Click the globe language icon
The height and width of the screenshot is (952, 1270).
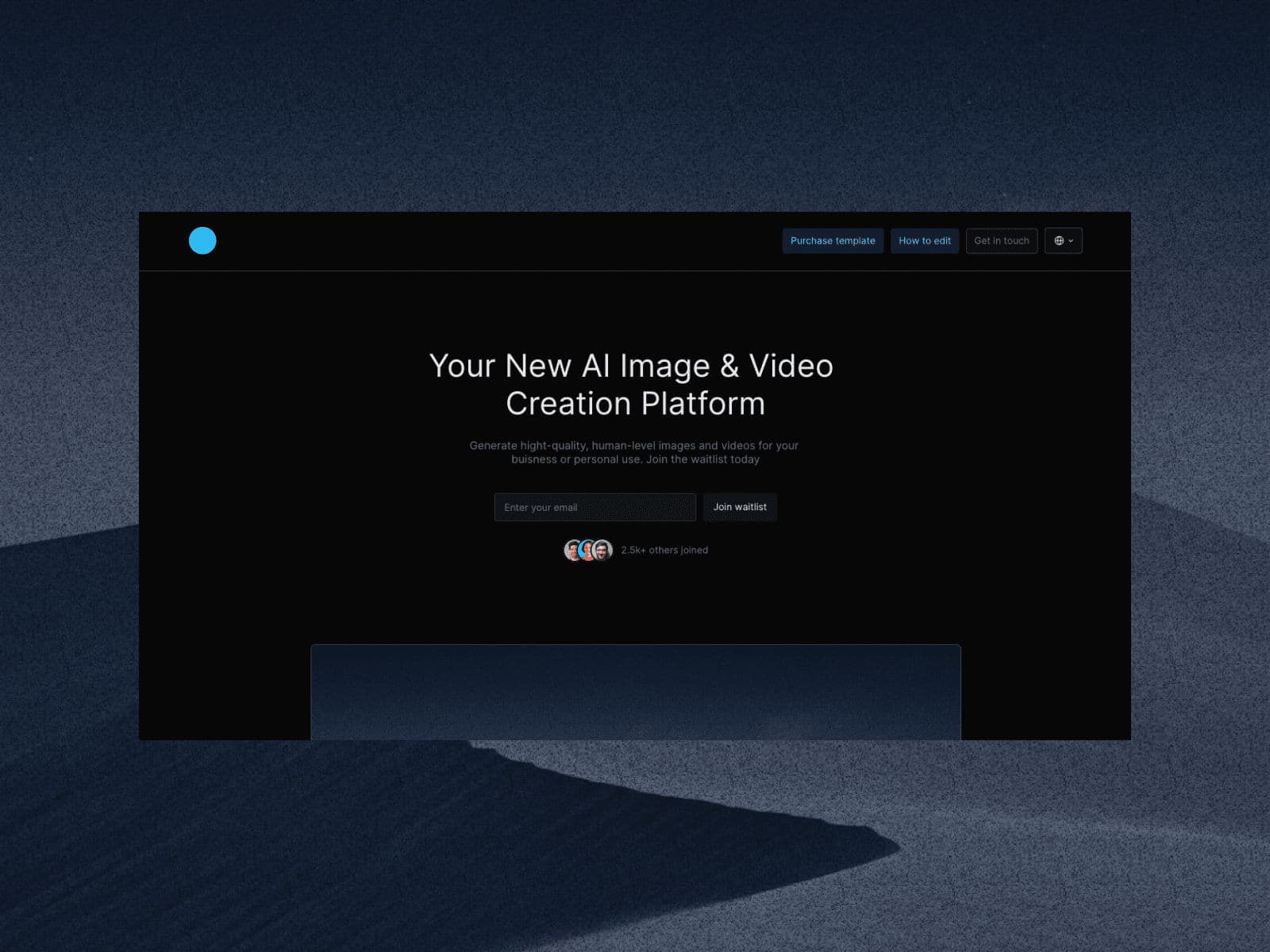pyautogui.click(x=1059, y=240)
